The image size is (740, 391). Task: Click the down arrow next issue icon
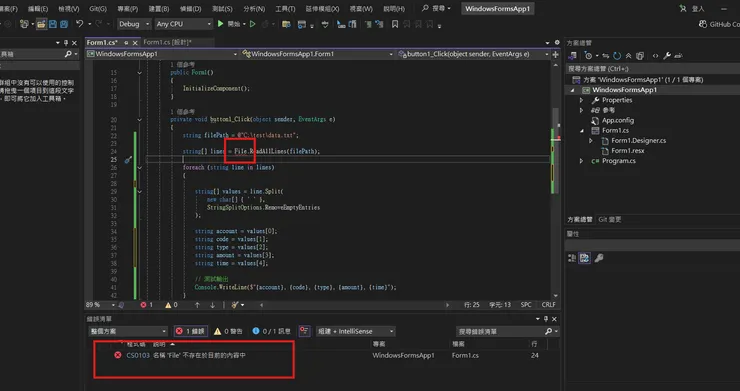point(212,305)
